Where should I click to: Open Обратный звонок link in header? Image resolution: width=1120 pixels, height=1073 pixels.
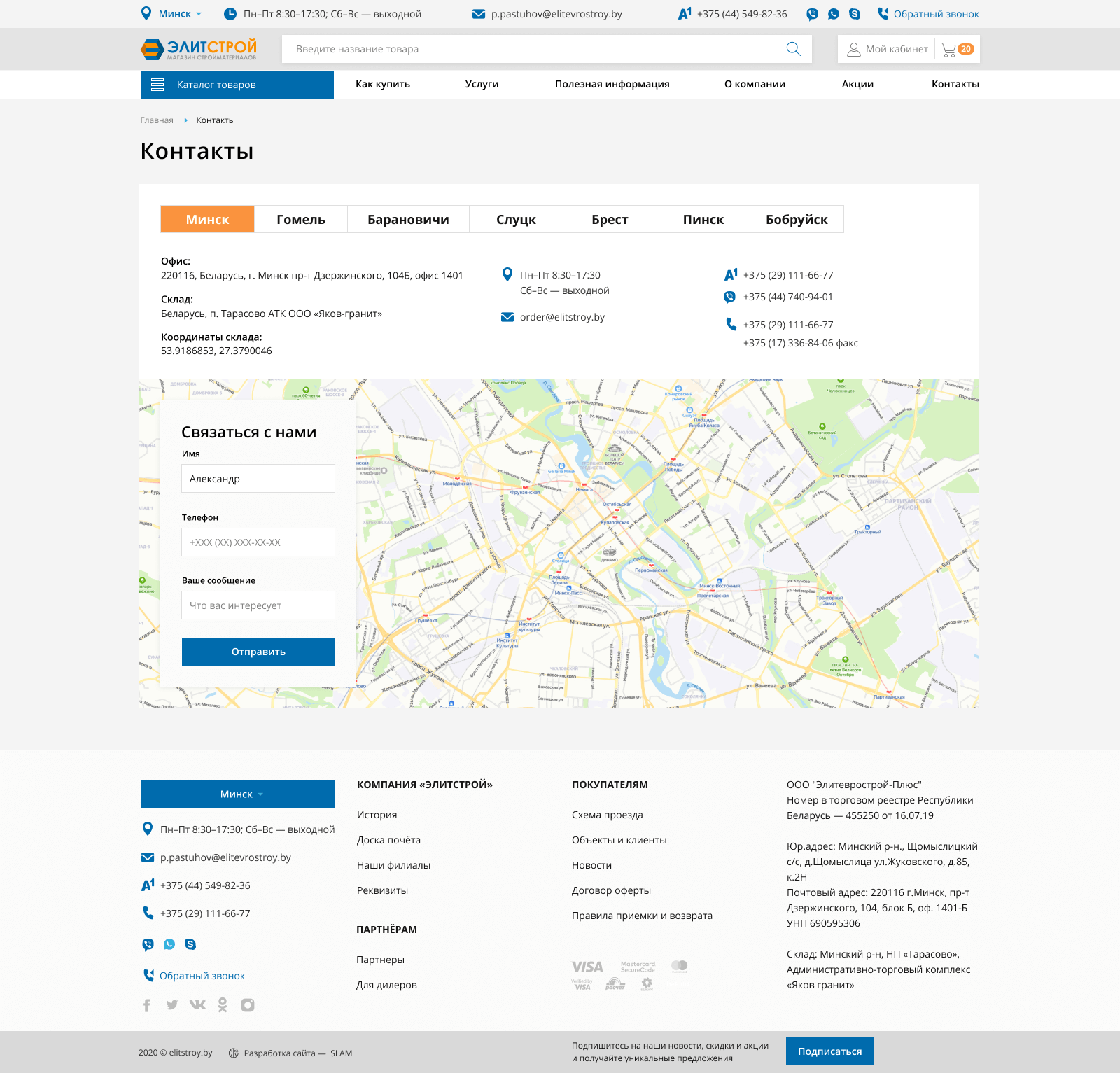click(x=936, y=14)
